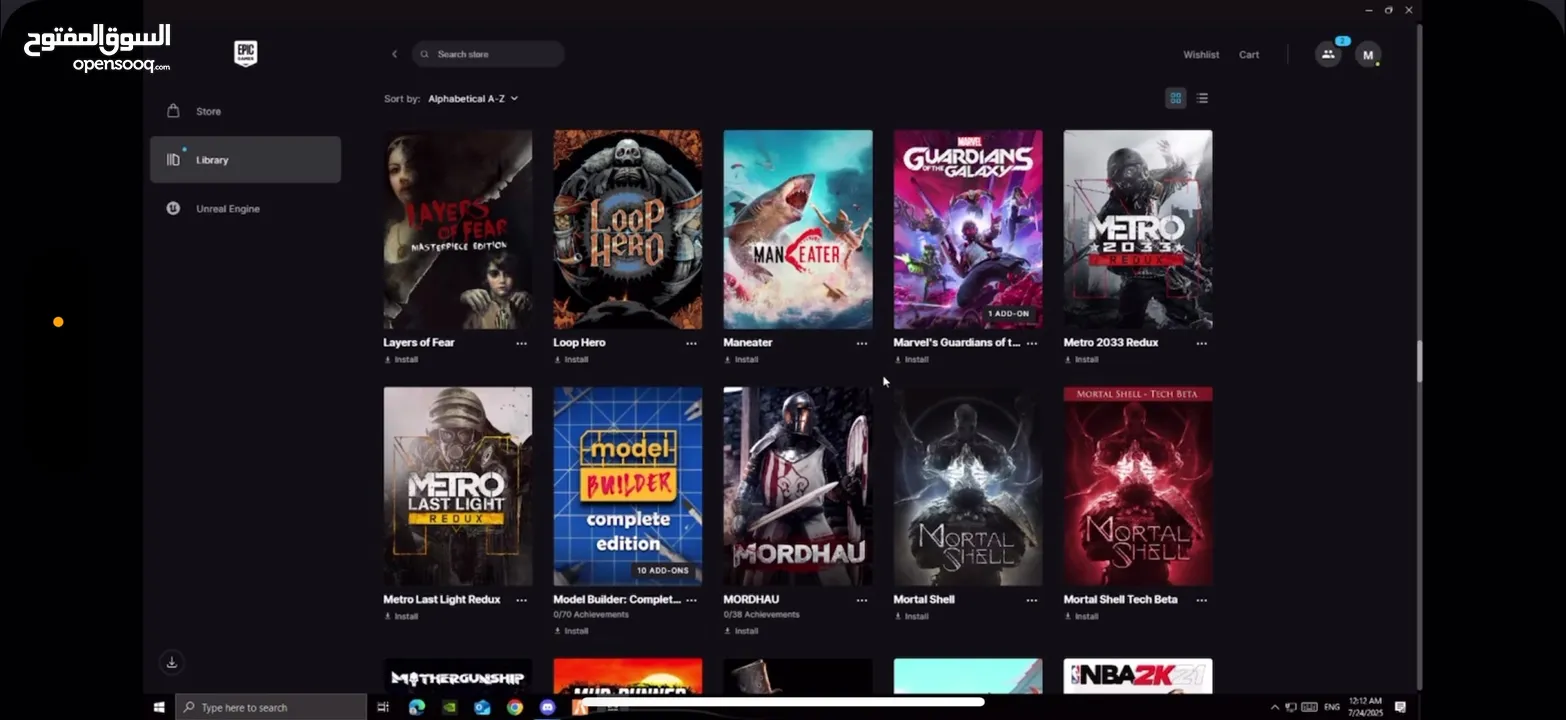Switch to grid view layout

pyautogui.click(x=1176, y=98)
